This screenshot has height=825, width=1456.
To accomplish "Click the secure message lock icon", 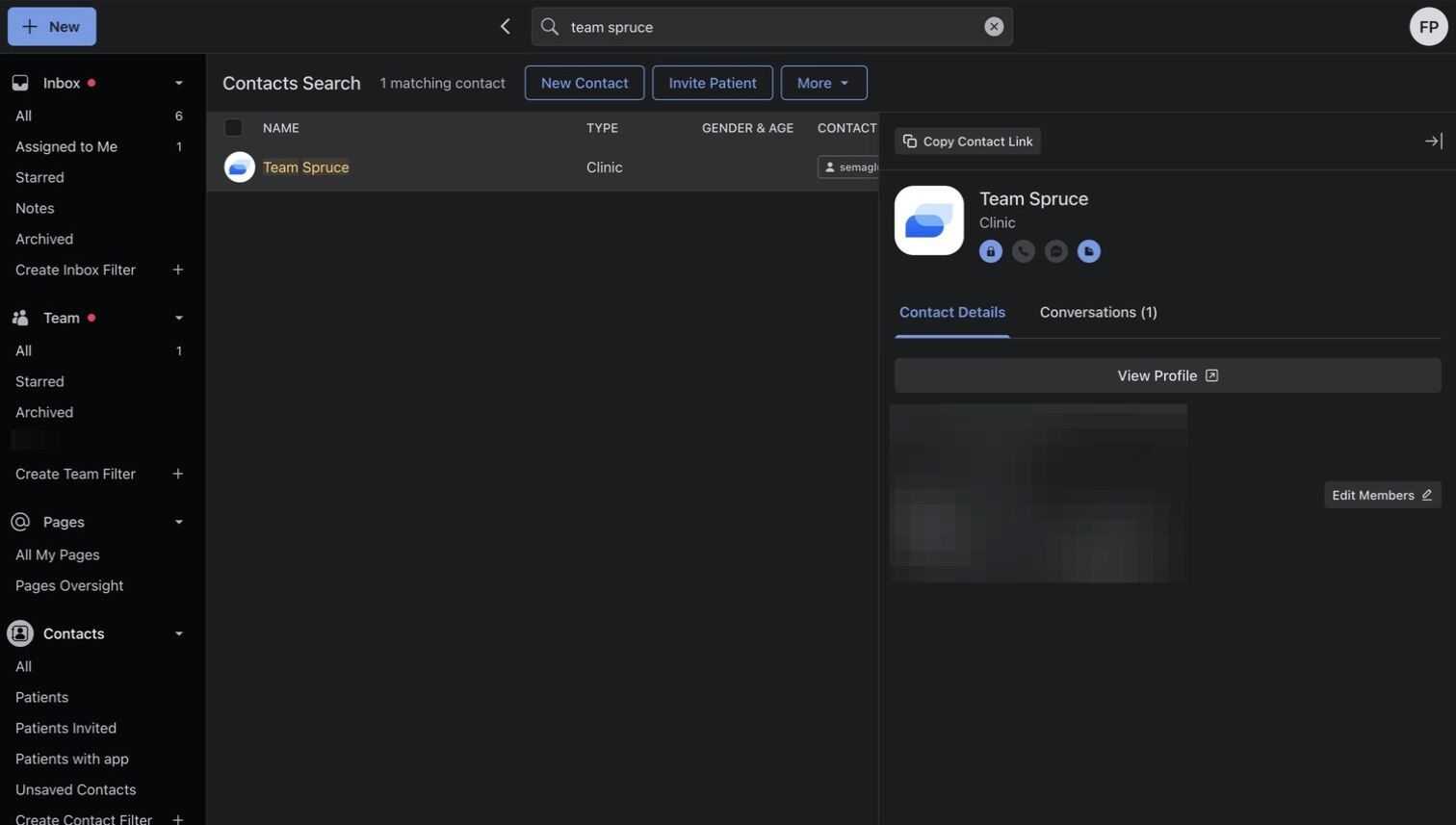I will point(991,251).
